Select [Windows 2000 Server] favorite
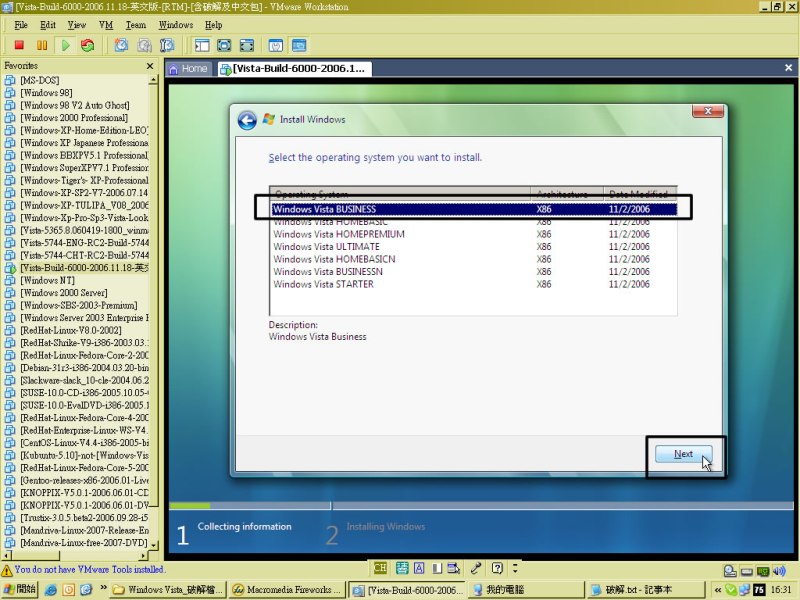The height and width of the screenshot is (600, 800). 64,293
